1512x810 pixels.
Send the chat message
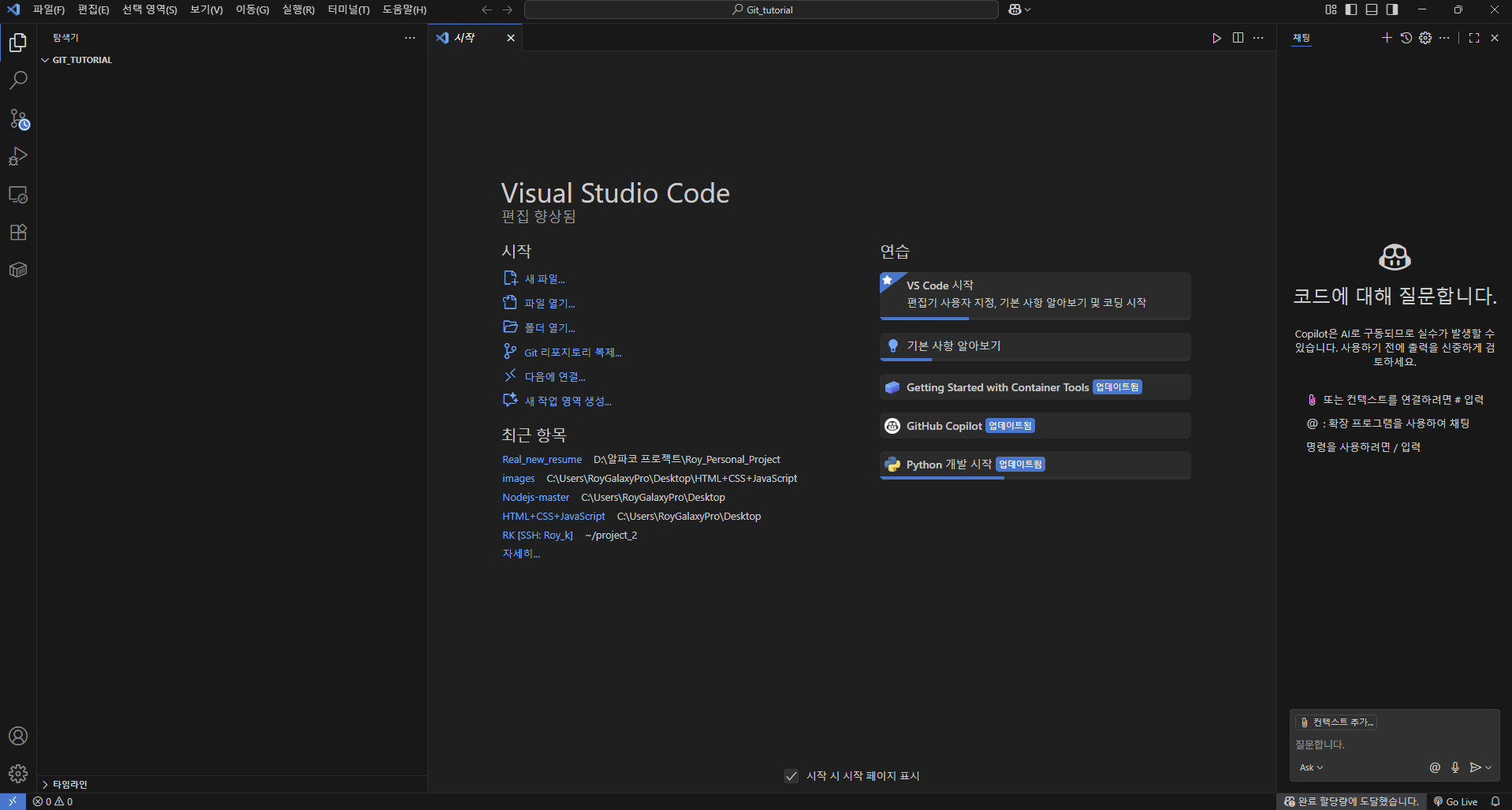(1475, 767)
